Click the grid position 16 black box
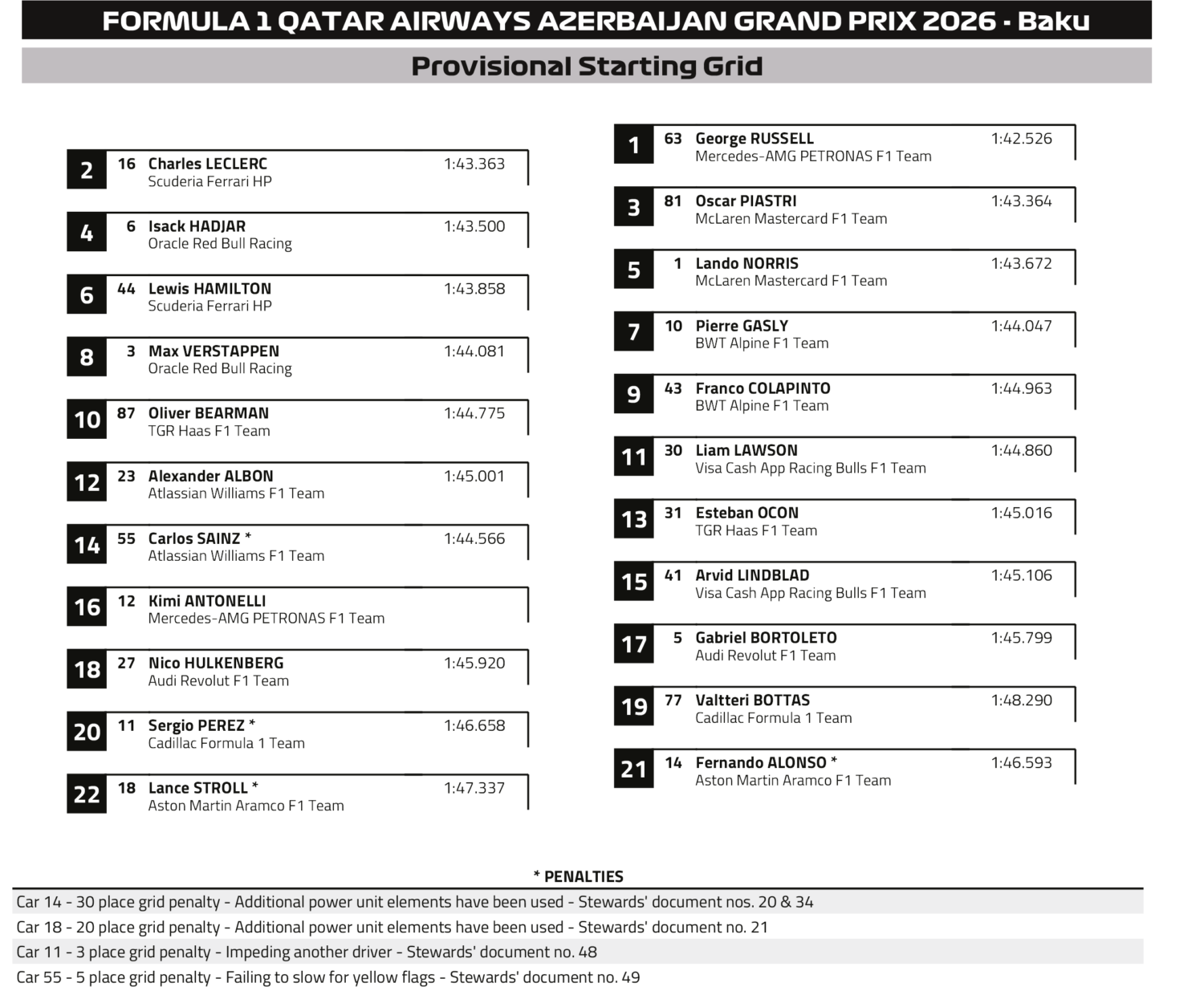This screenshot has height=999, width=1204. pyautogui.click(x=87, y=607)
